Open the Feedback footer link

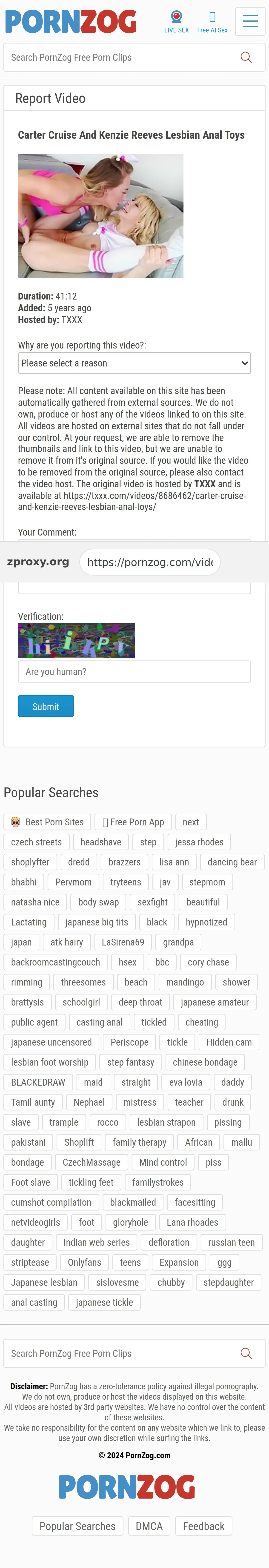[x=204, y=1525]
